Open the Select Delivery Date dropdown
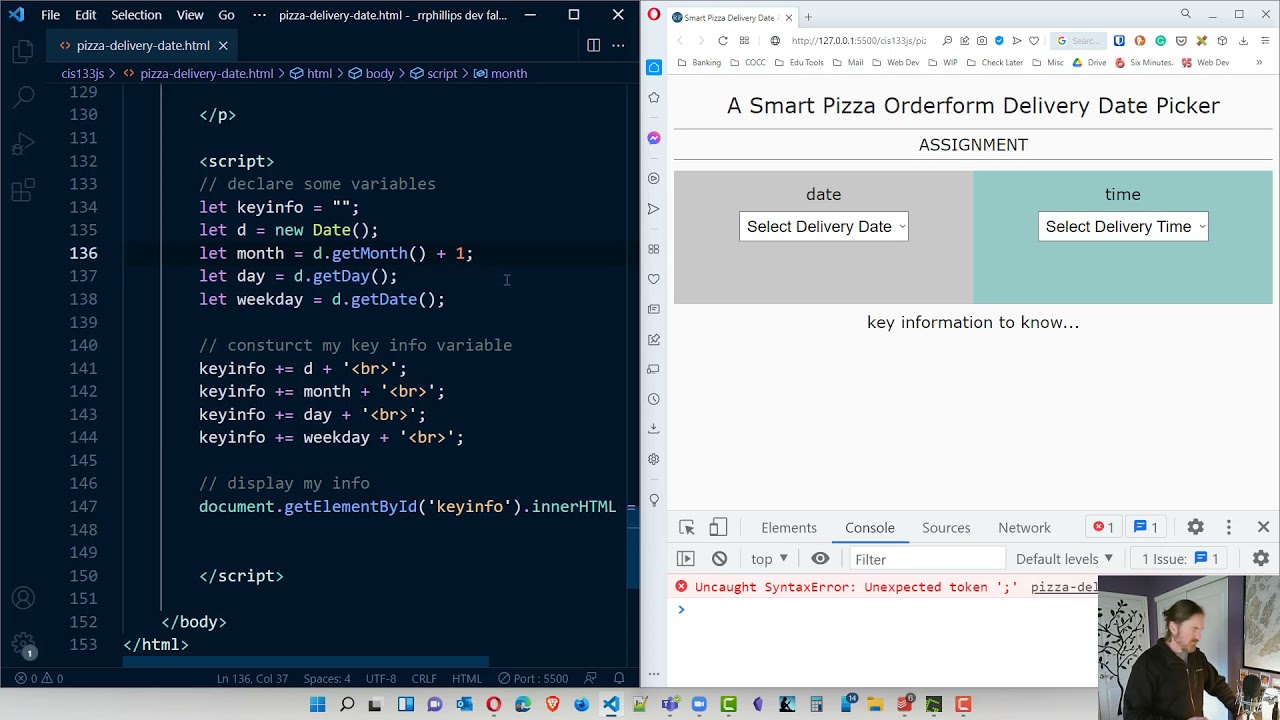The height and width of the screenshot is (720, 1280). click(823, 226)
